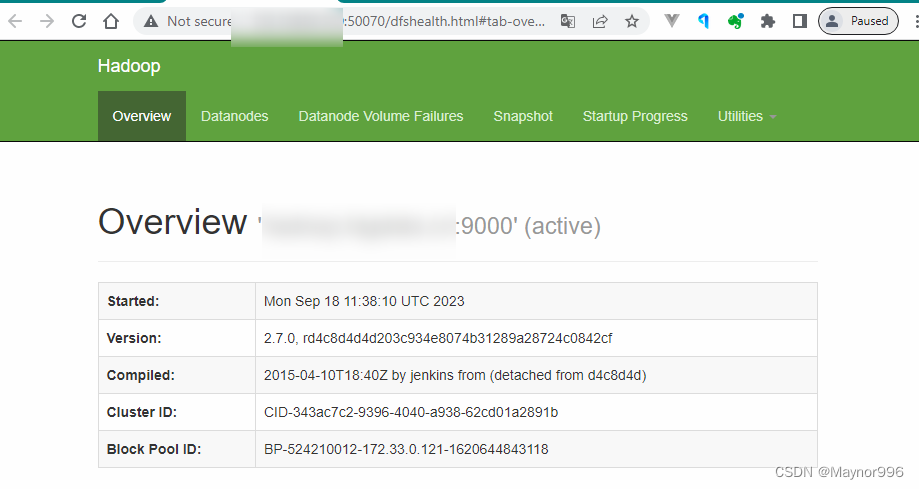The width and height of the screenshot is (919, 489).
Task: Click the 'Version:' row label
Action: click(x=134, y=338)
